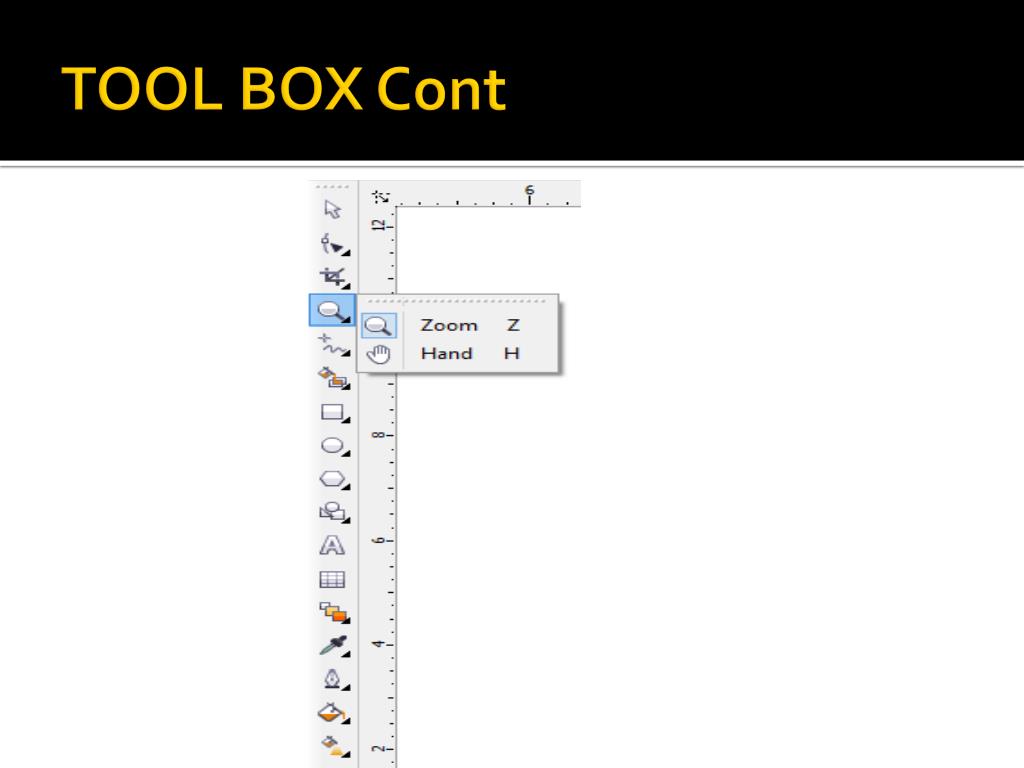Click the highlighted Zoom tool in toolbox
Screen dimensions: 1024x768
332,310
